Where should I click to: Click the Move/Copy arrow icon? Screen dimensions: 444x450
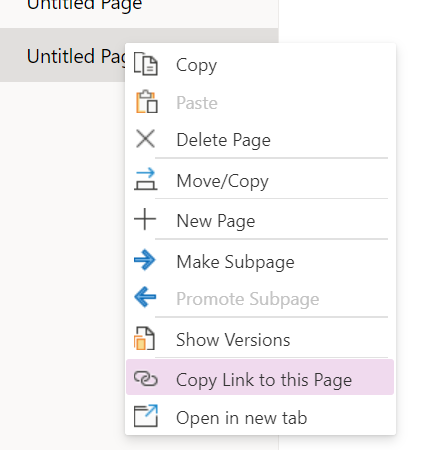145,179
